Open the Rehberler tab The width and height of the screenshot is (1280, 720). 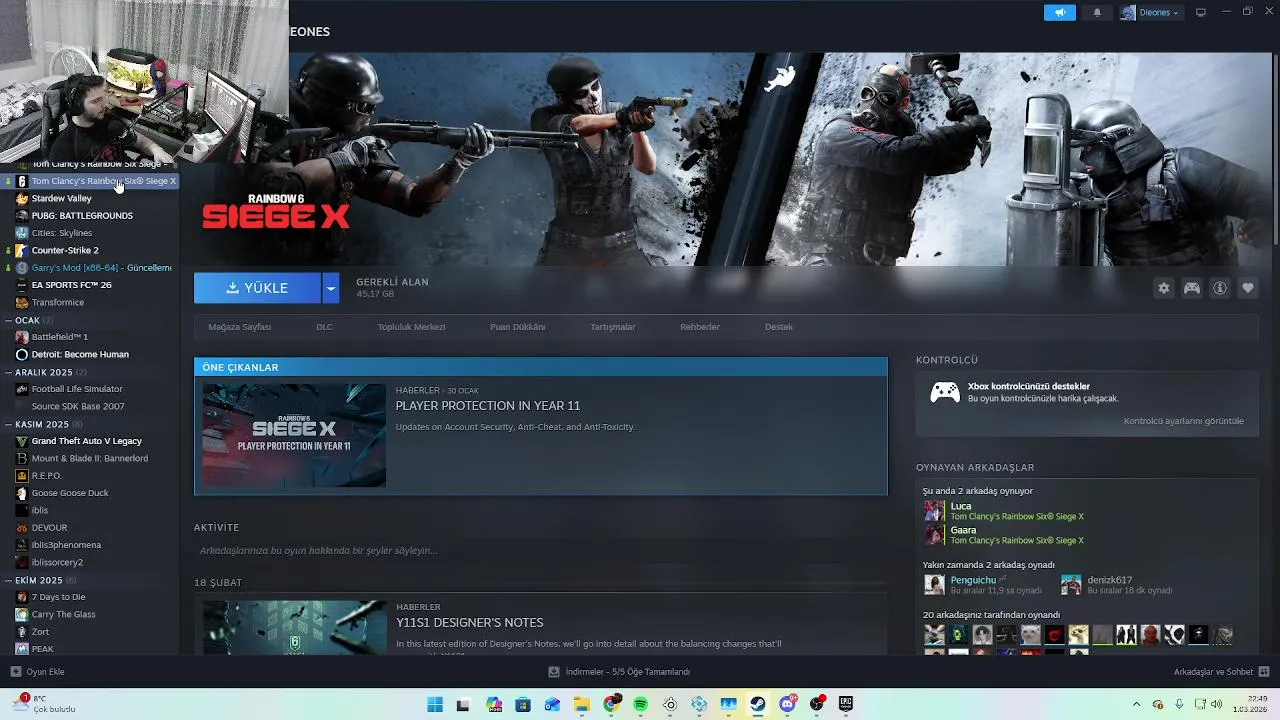[x=699, y=327]
